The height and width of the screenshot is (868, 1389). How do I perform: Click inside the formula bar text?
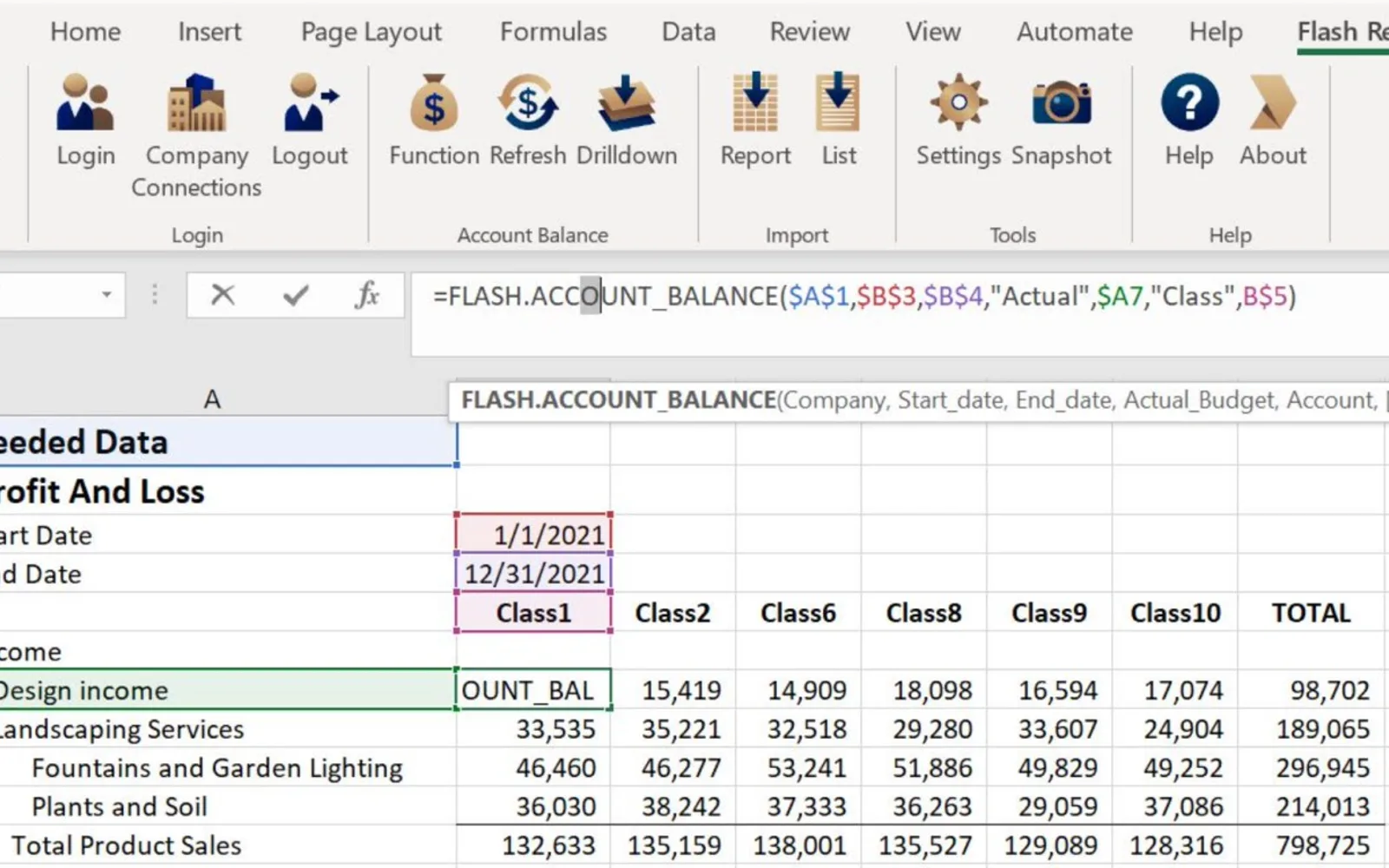pyautogui.click(x=864, y=297)
